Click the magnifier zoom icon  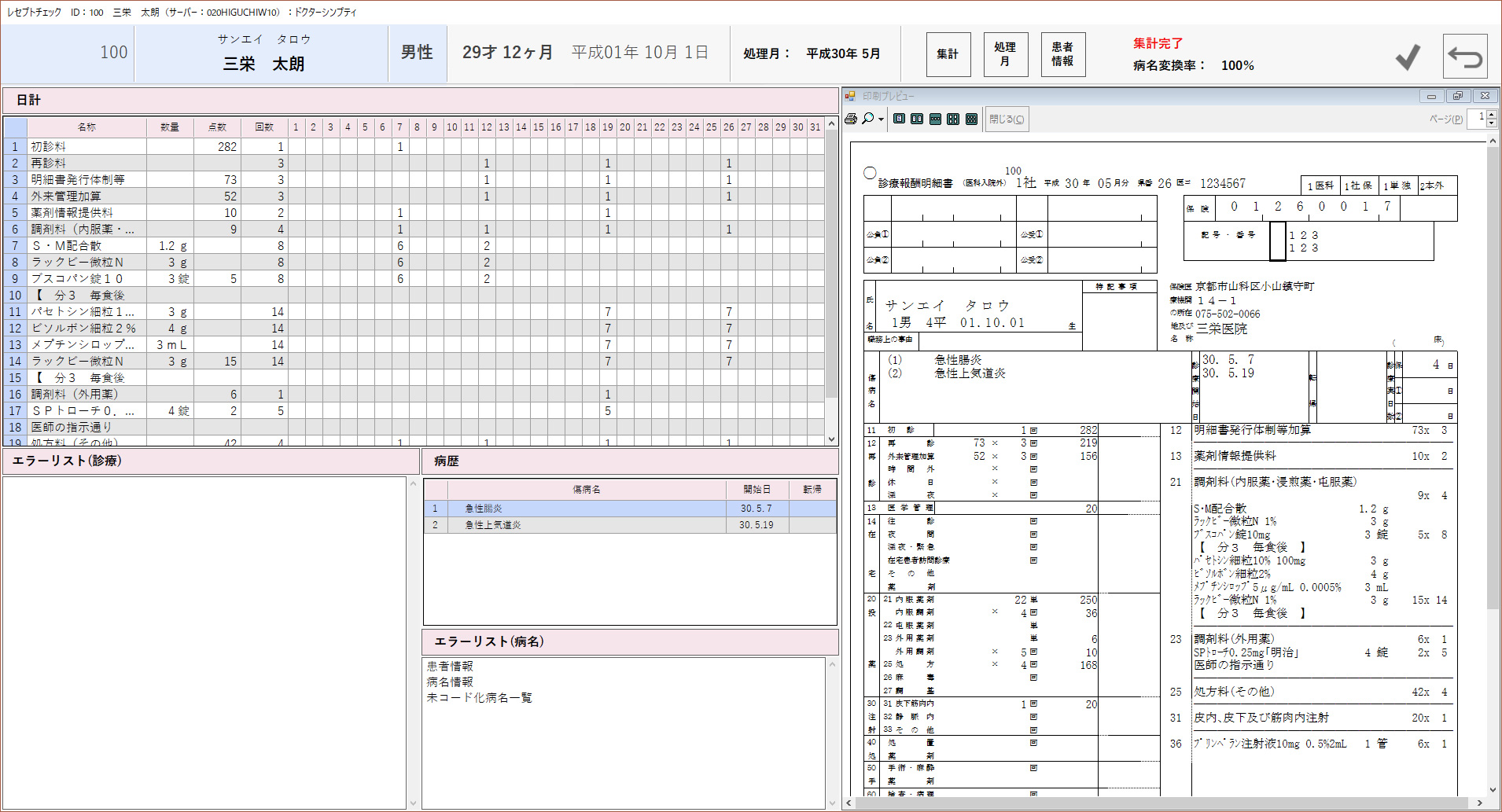point(867,119)
